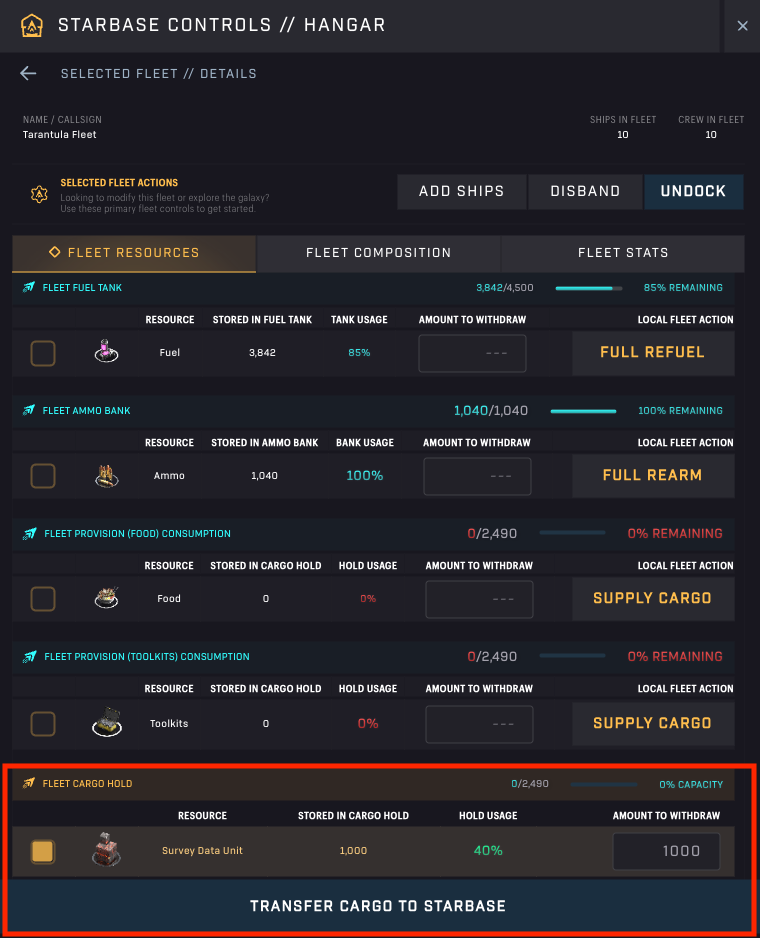Click the Fuel resource icon
760x938 pixels.
tap(106, 352)
